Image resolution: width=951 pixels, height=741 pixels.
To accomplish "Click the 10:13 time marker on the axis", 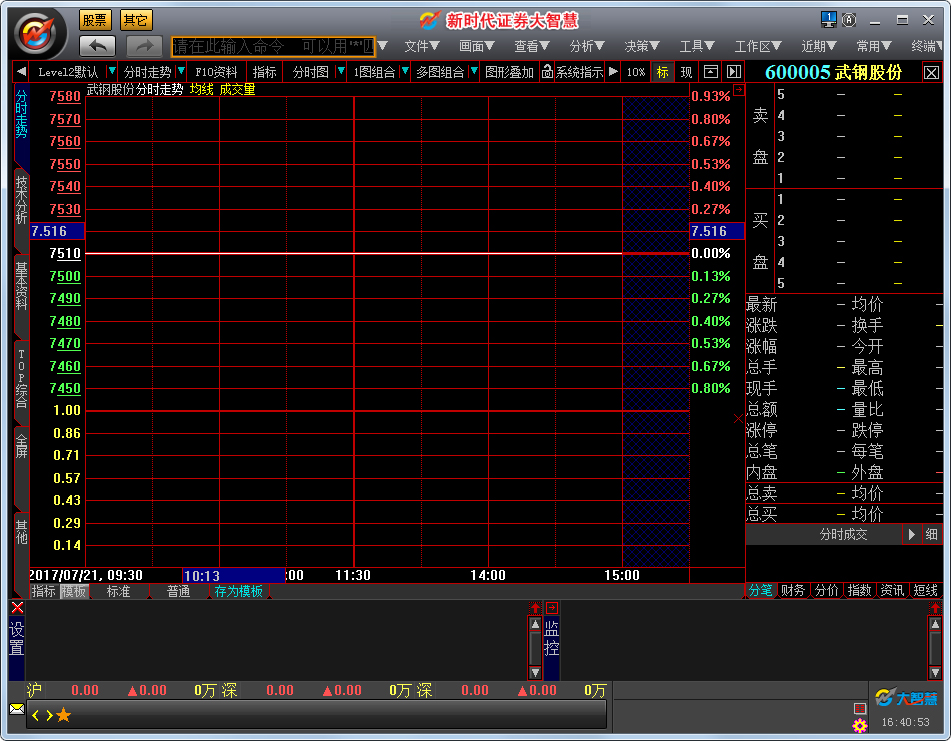I will point(234,575).
